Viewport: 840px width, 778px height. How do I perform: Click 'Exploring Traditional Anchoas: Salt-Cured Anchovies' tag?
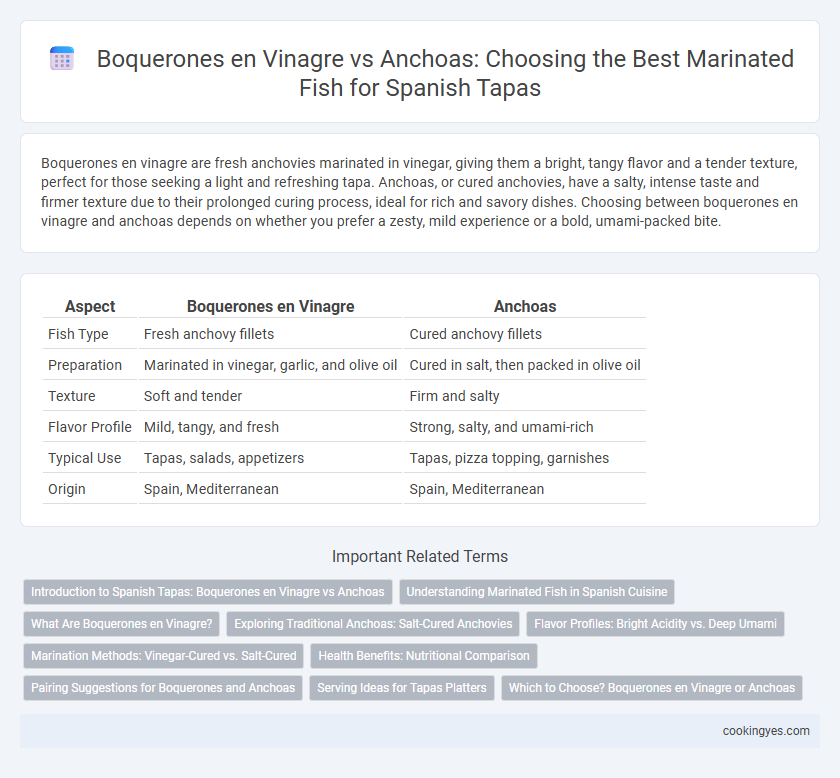click(x=373, y=624)
